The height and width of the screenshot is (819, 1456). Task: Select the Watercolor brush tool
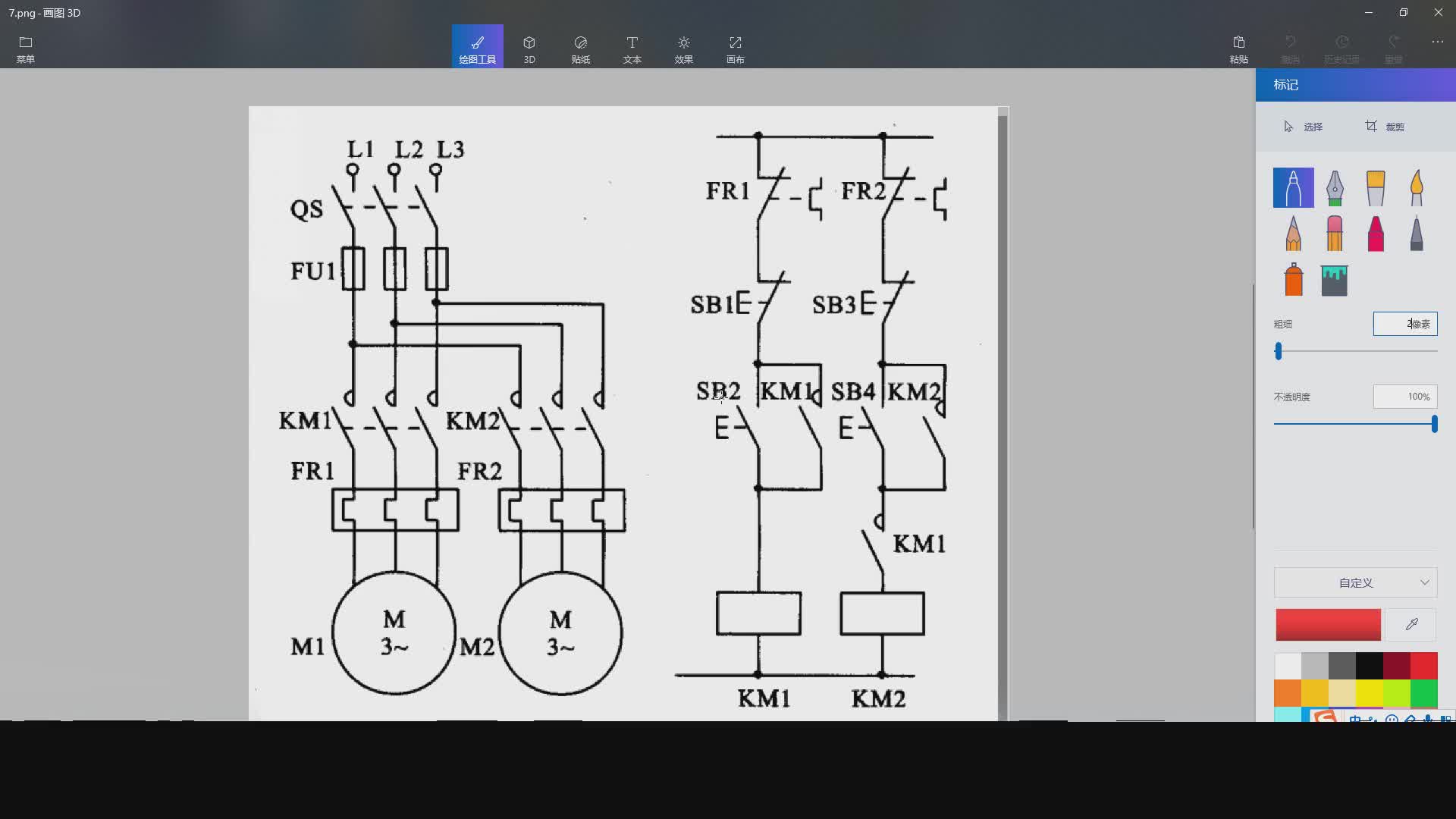click(1417, 188)
